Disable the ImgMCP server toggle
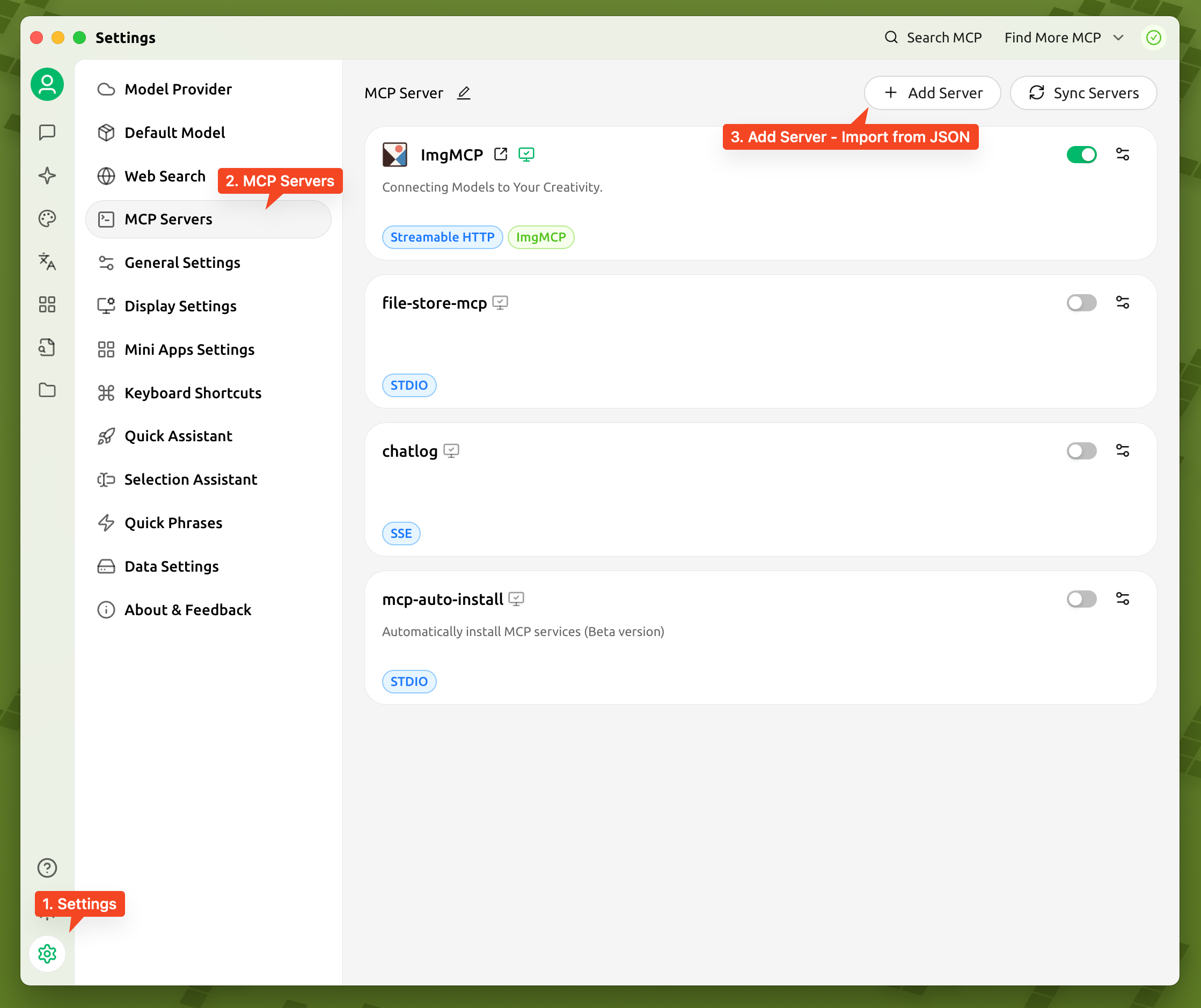This screenshot has width=1201, height=1008. click(x=1081, y=155)
